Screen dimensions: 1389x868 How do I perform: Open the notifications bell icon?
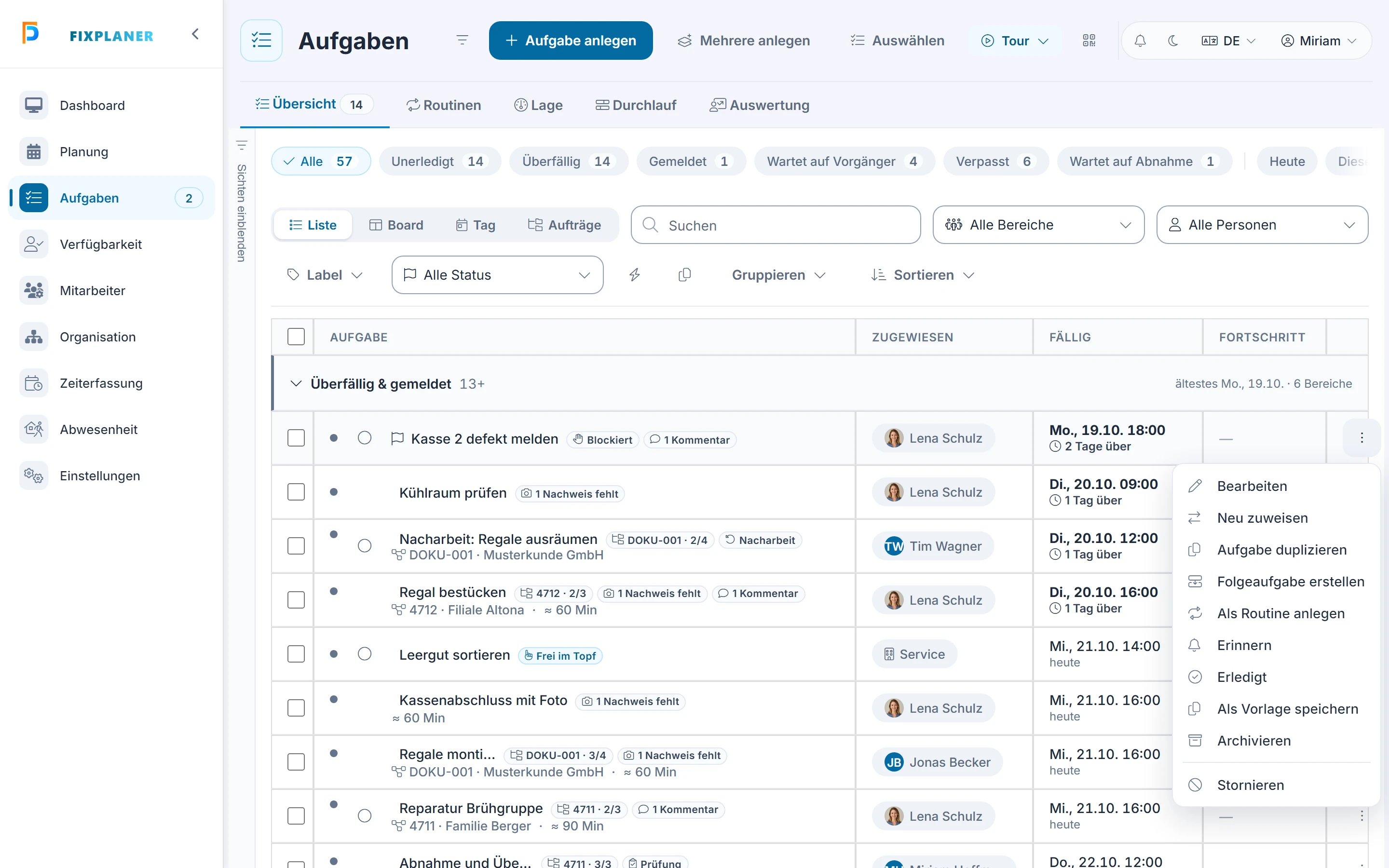pyautogui.click(x=1140, y=41)
